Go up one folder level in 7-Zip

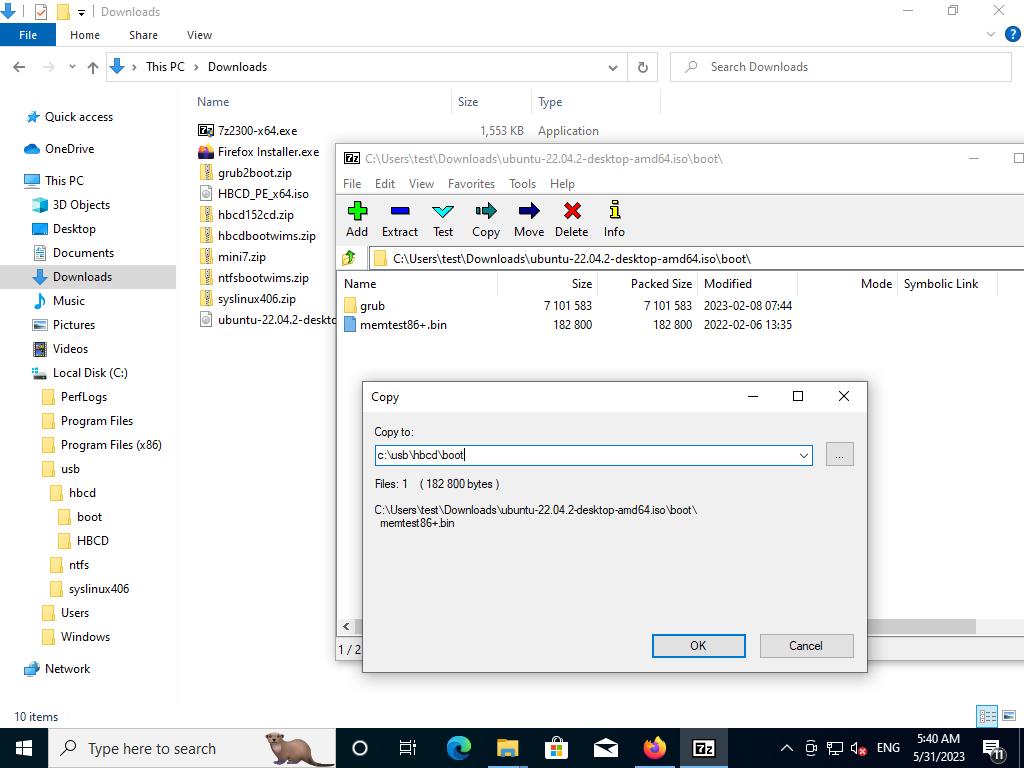pos(349,258)
